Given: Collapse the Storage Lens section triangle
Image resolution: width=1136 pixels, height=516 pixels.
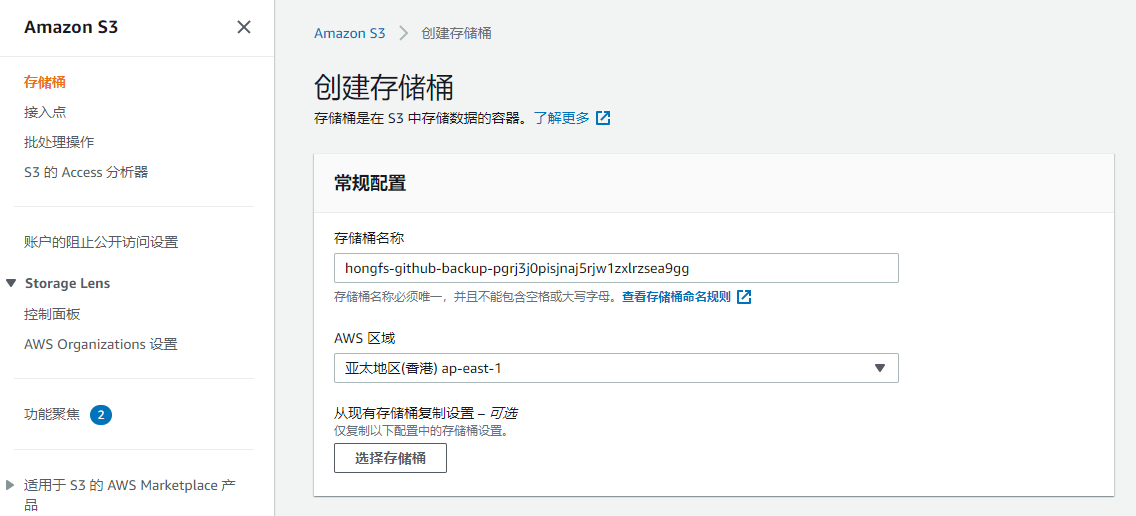Looking at the screenshot, I should click(x=10, y=283).
